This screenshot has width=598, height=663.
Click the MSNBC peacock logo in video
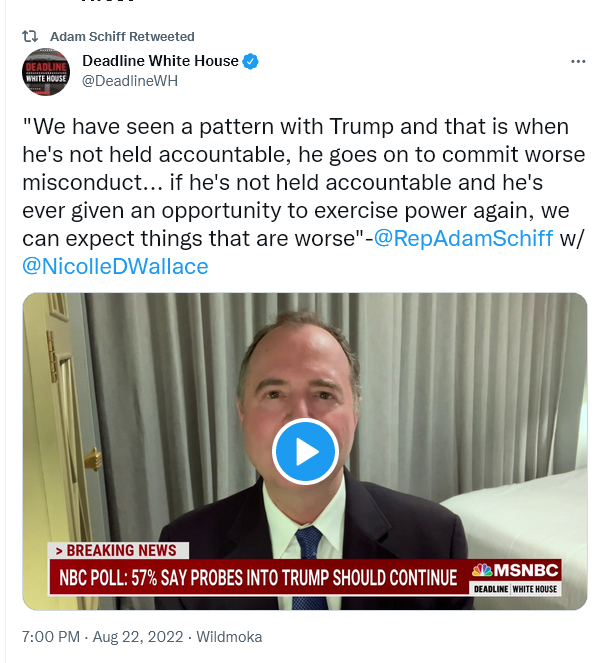coord(483,570)
